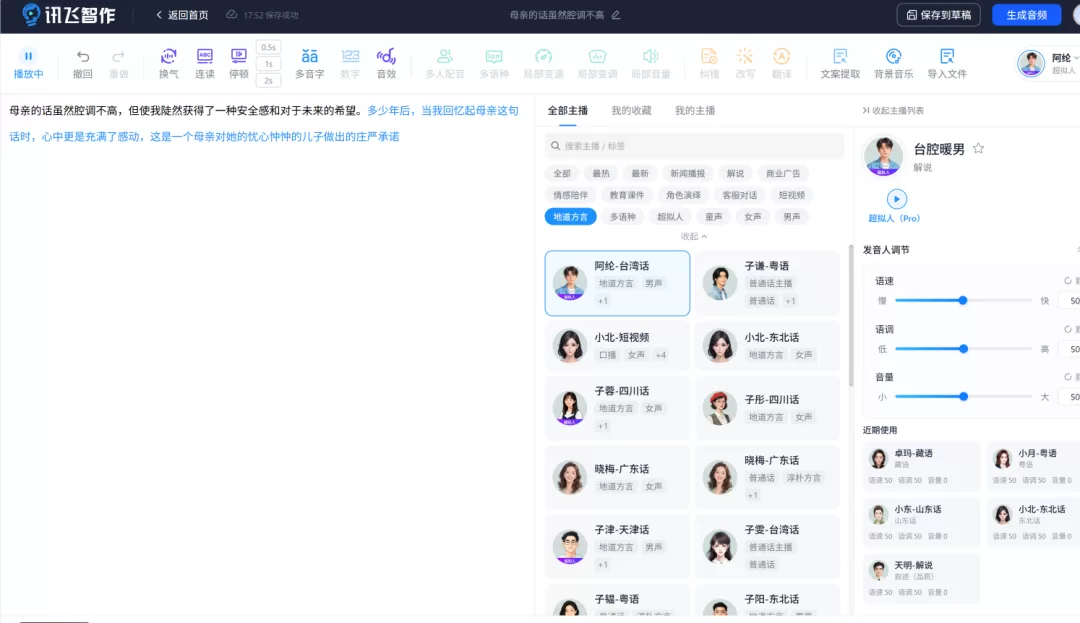
Task: Reset 语调 with its refresh icon
Action: click(1068, 329)
